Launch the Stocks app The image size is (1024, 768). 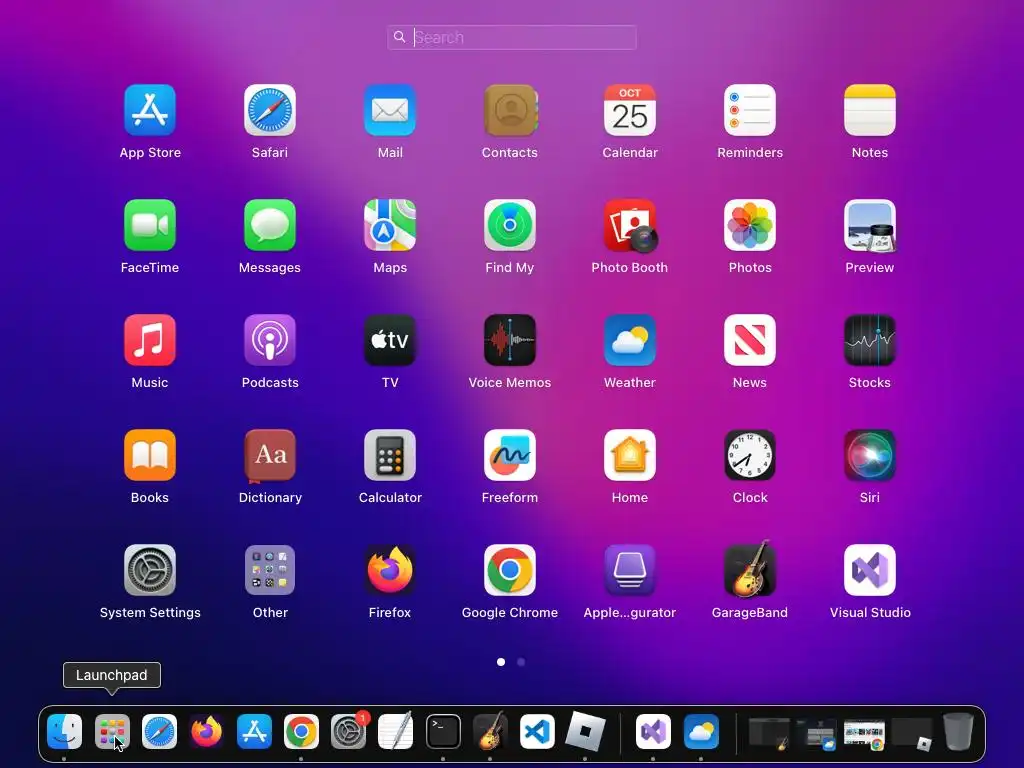(x=870, y=340)
